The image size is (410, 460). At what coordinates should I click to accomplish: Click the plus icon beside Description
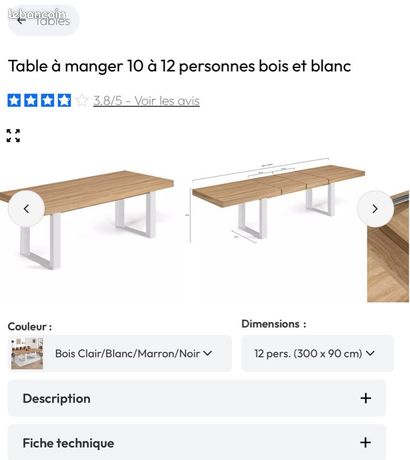(x=366, y=398)
